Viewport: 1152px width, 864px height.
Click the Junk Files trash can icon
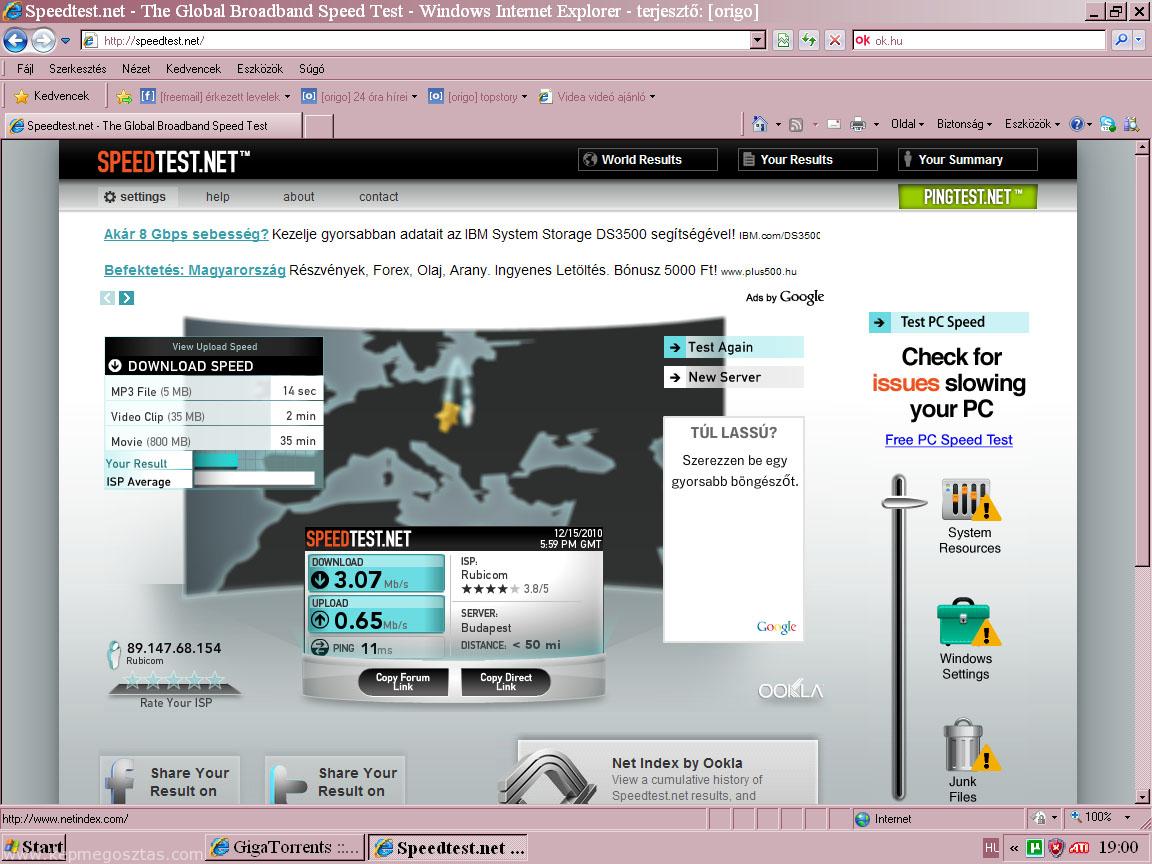point(964,746)
